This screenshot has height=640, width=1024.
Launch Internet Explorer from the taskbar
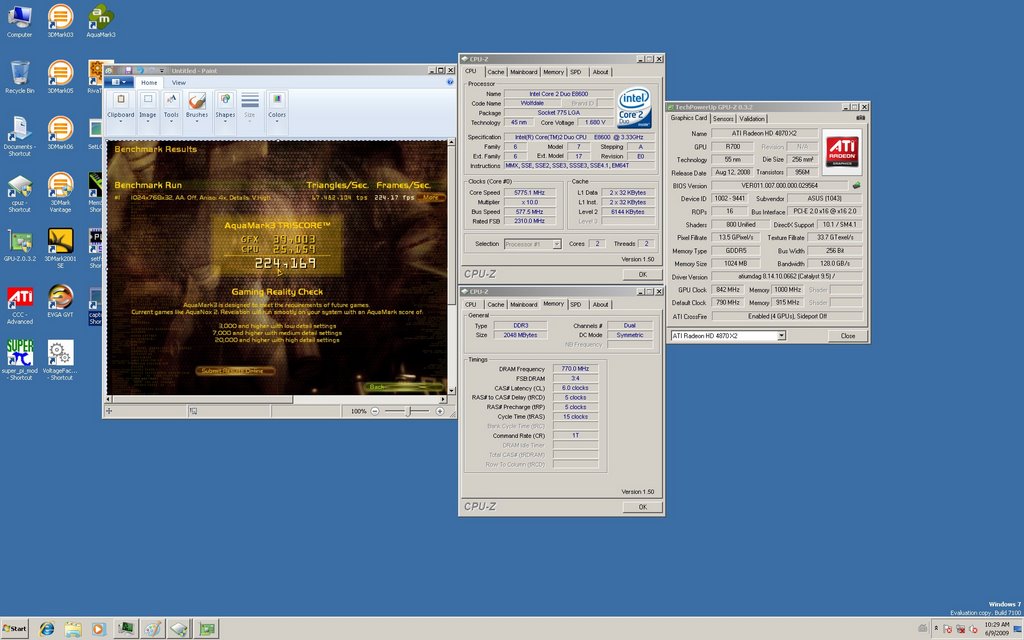47,629
